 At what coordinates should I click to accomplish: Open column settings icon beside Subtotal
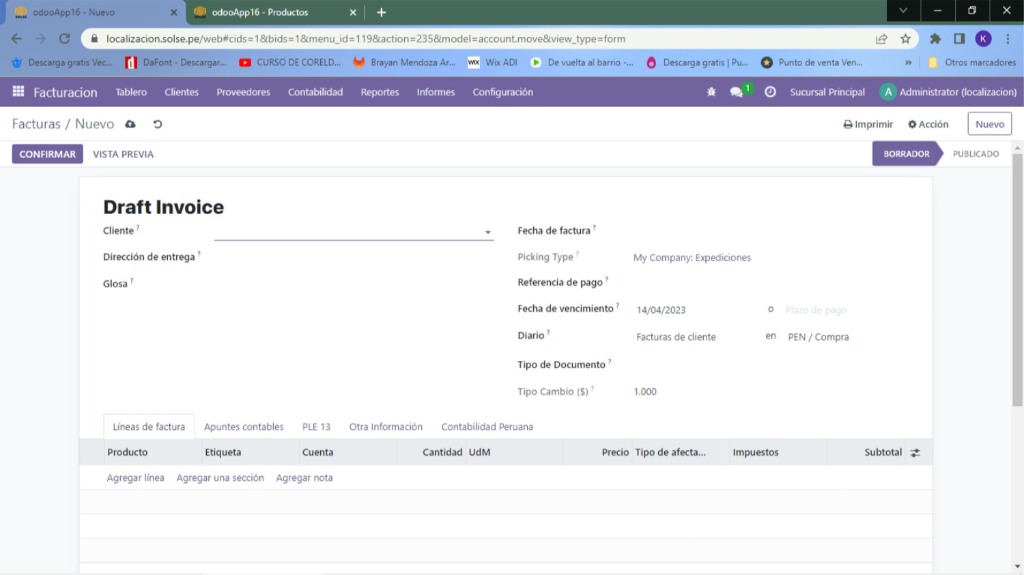pyautogui.click(x=915, y=453)
